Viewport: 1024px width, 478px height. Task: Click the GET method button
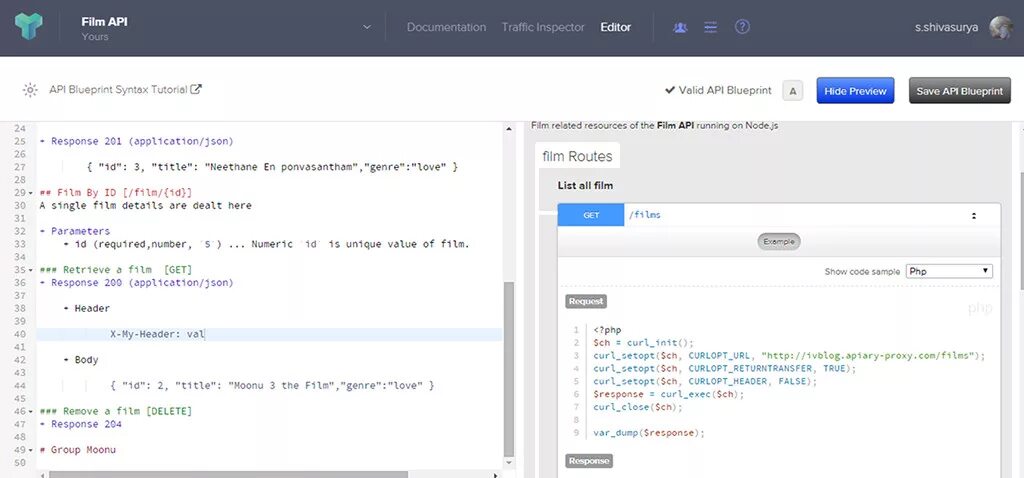pos(591,215)
